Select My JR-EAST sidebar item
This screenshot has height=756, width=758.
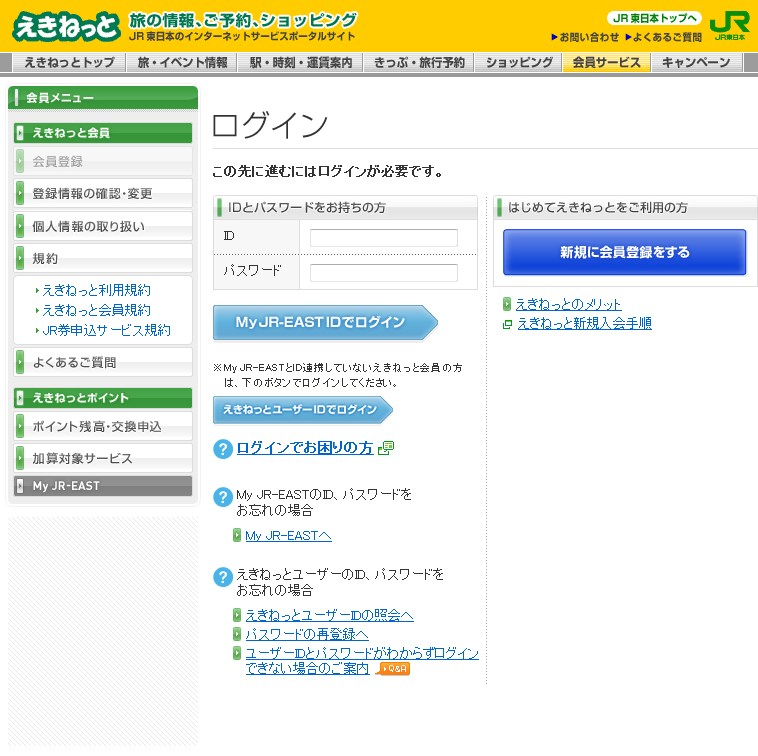click(103, 486)
